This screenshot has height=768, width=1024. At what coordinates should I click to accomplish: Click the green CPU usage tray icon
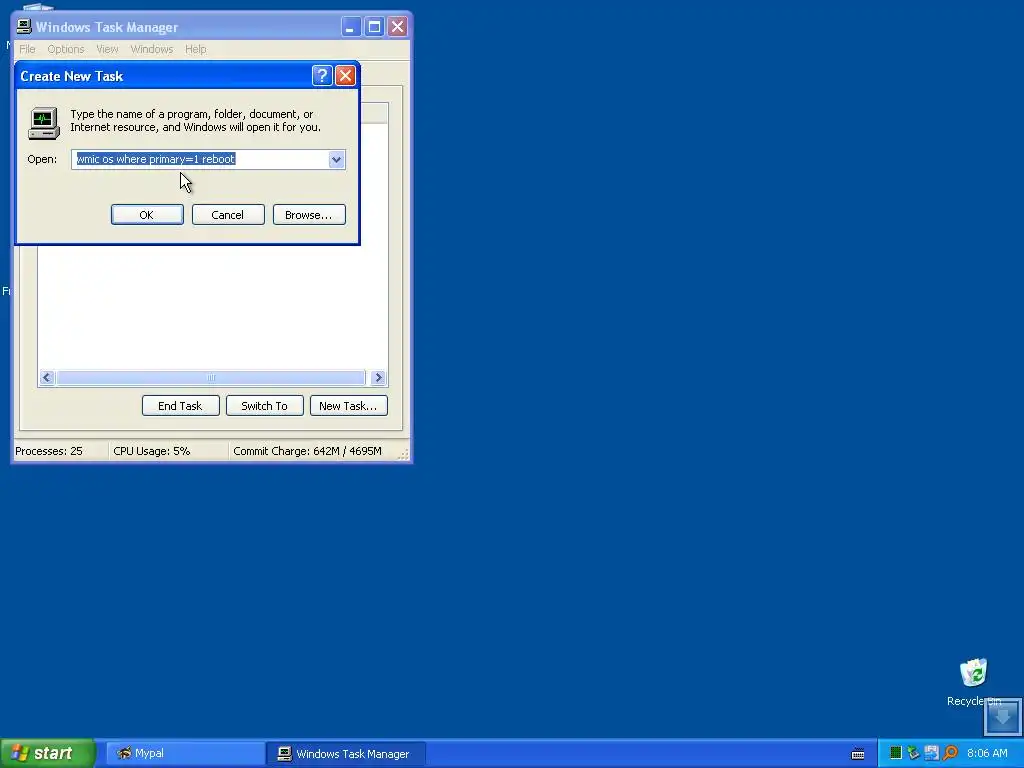tap(896, 753)
